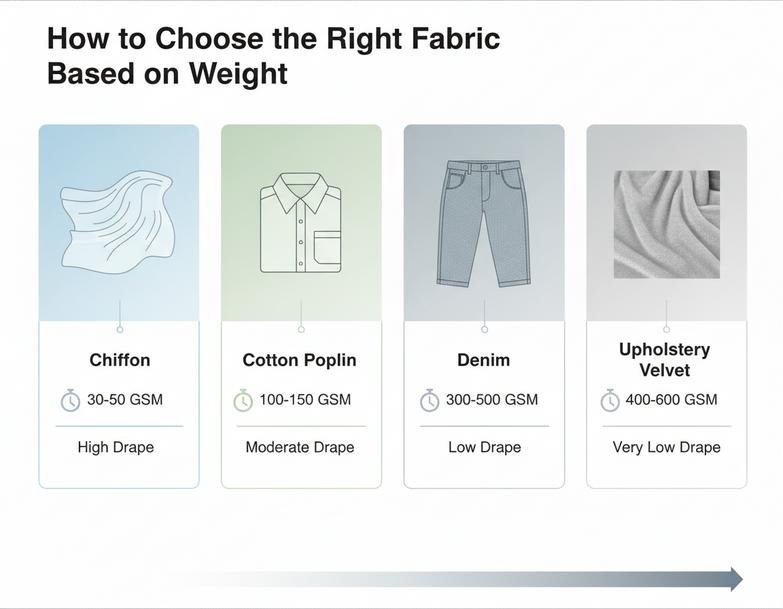Screen dimensions: 783x609
Task: Click the 300-500 GSM weight text
Action: 492,400
